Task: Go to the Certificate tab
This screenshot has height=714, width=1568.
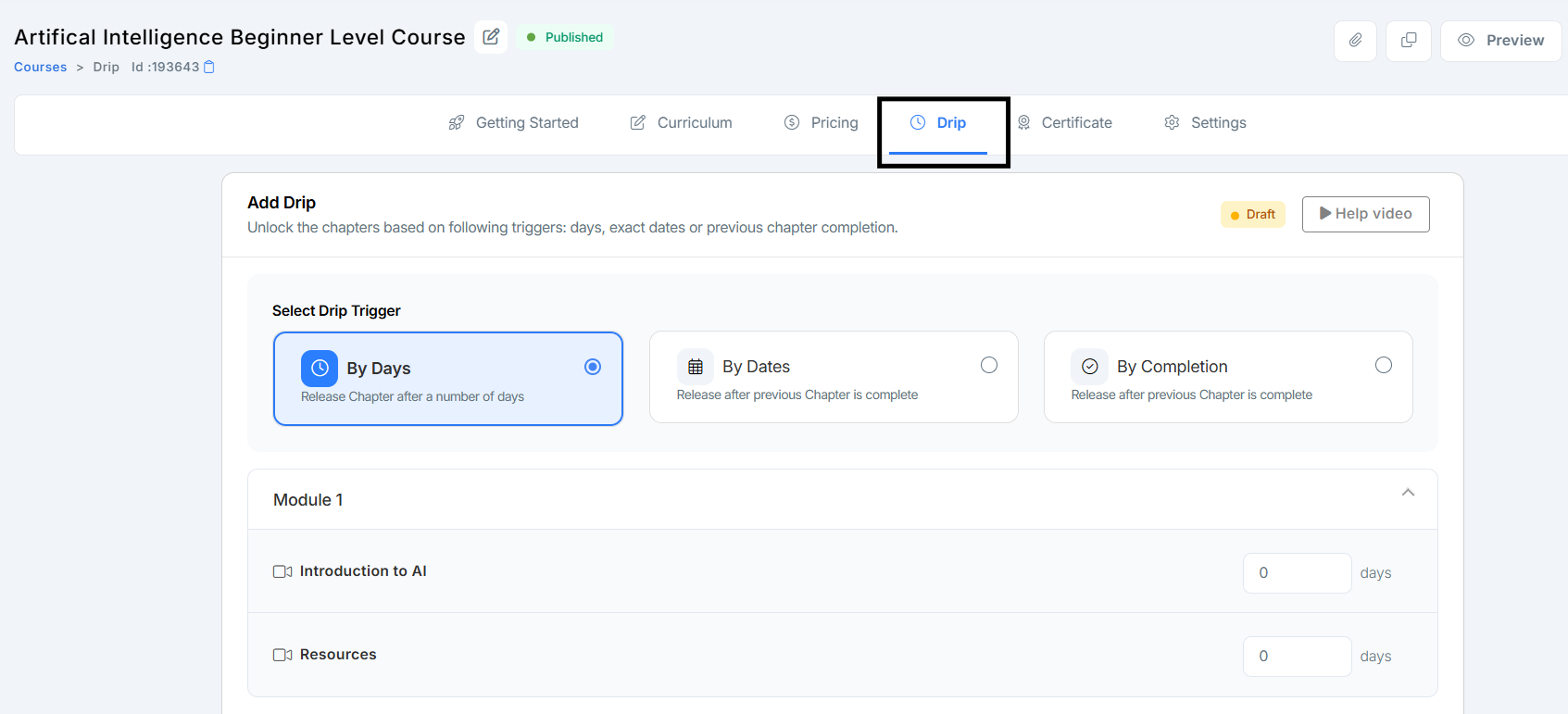Action: coord(1065,123)
